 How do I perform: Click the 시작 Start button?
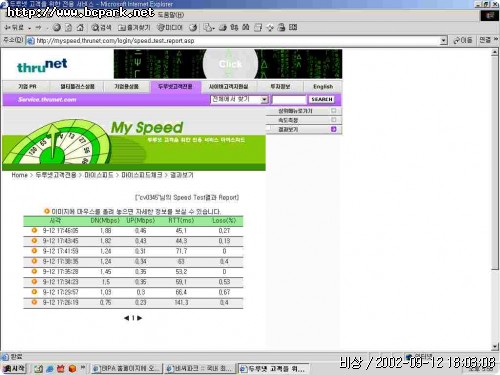(14, 369)
